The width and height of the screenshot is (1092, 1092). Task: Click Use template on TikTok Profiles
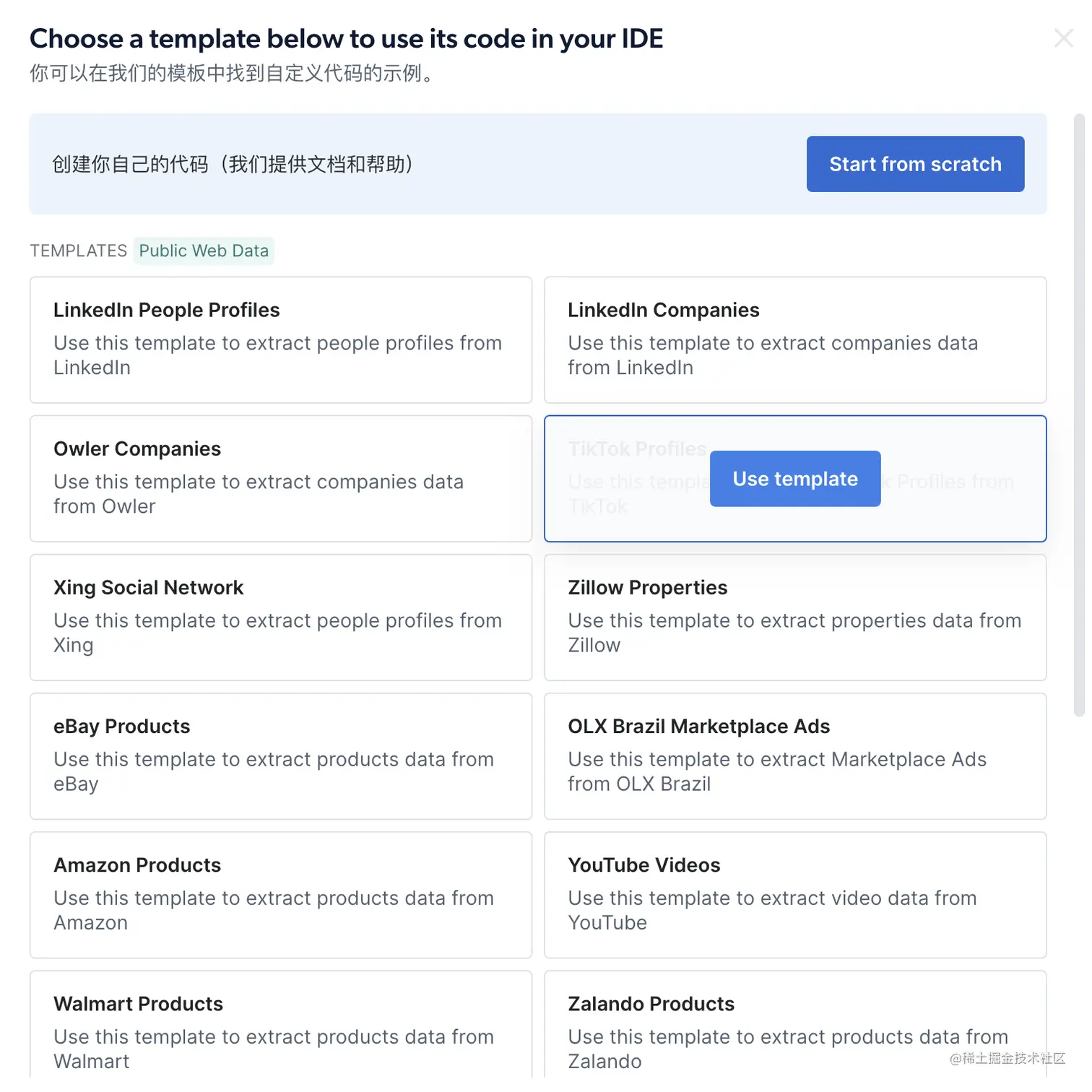[x=794, y=479]
